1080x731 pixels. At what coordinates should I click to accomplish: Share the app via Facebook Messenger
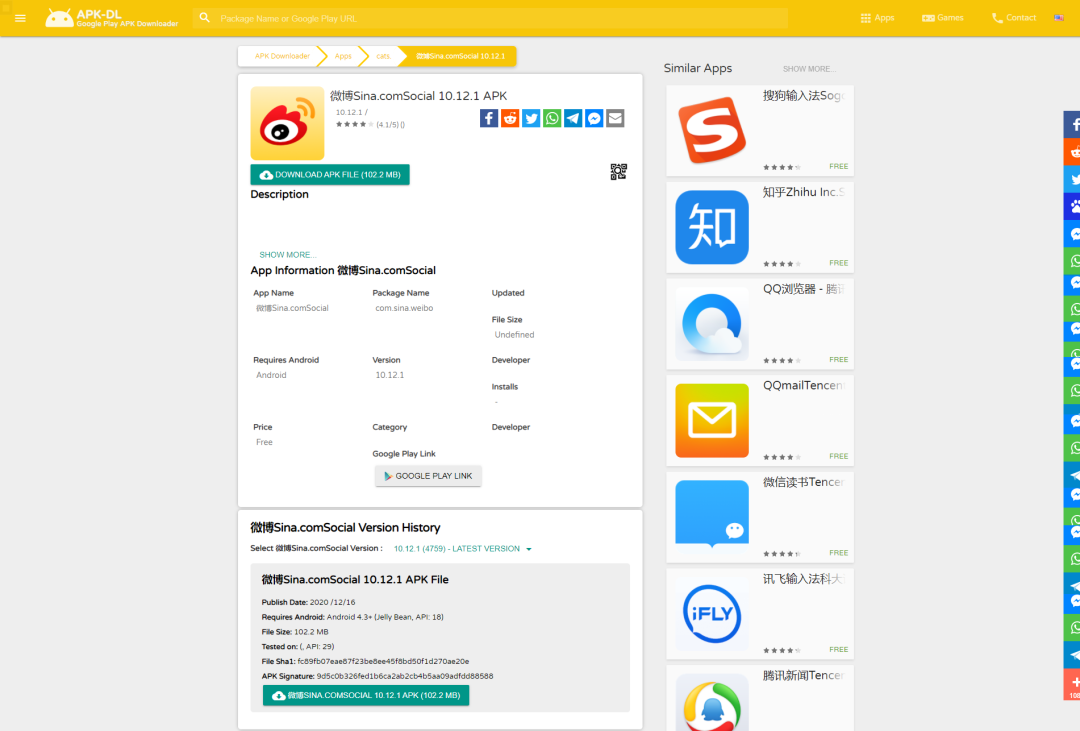pos(593,118)
